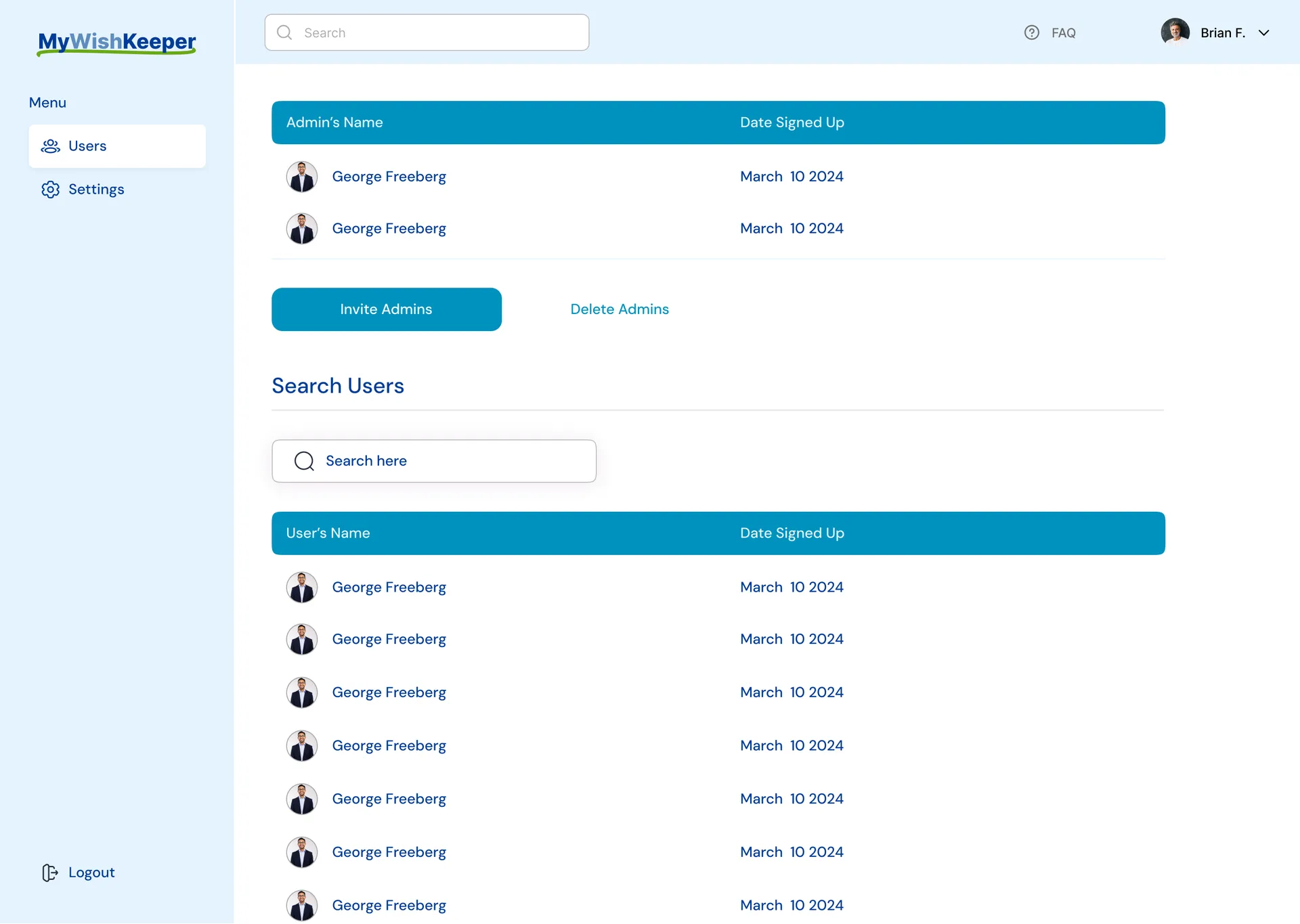Open George Freeberg in sixth users row
The width and height of the screenshot is (1300, 924).
(389, 852)
